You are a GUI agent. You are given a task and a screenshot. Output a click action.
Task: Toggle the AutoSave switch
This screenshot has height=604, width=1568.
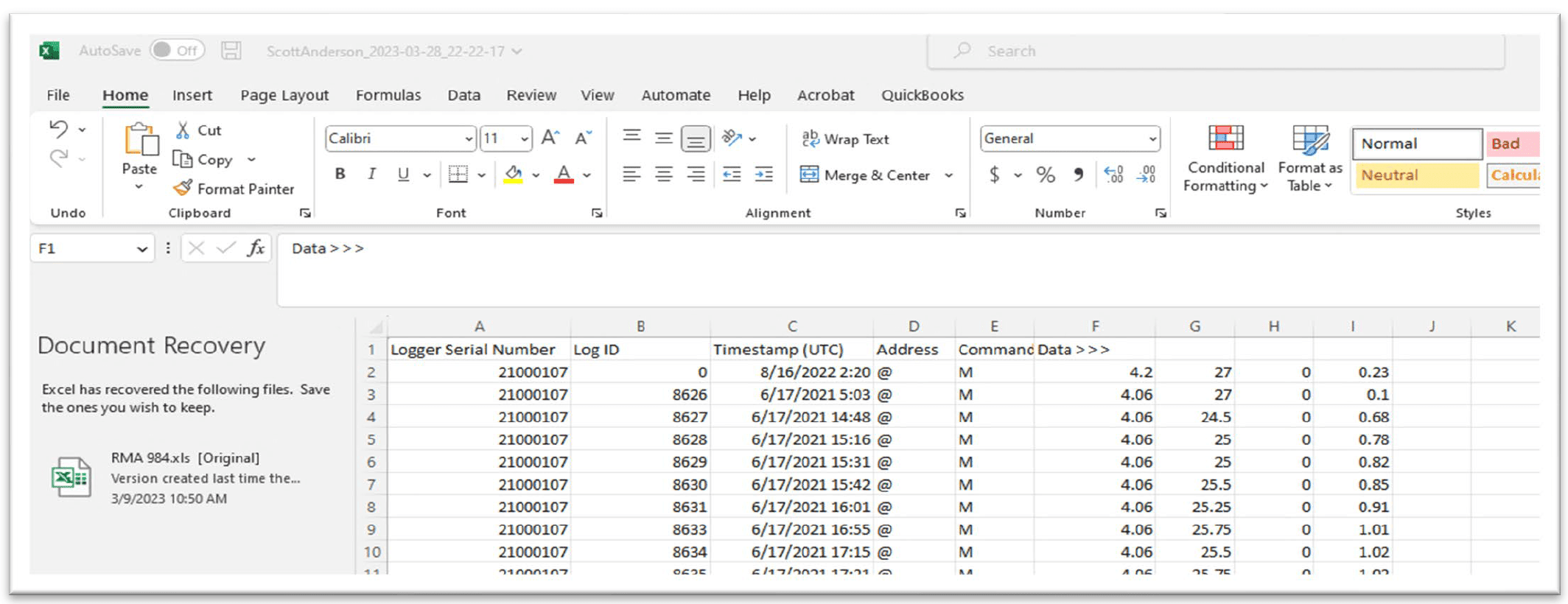point(177,51)
